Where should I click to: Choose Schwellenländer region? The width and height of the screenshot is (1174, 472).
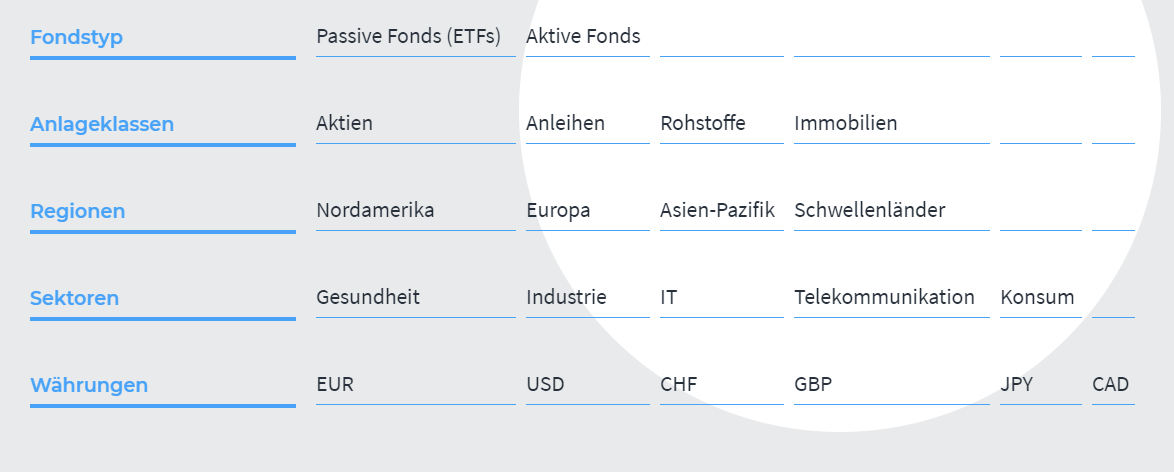pyautogui.click(x=869, y=210)
